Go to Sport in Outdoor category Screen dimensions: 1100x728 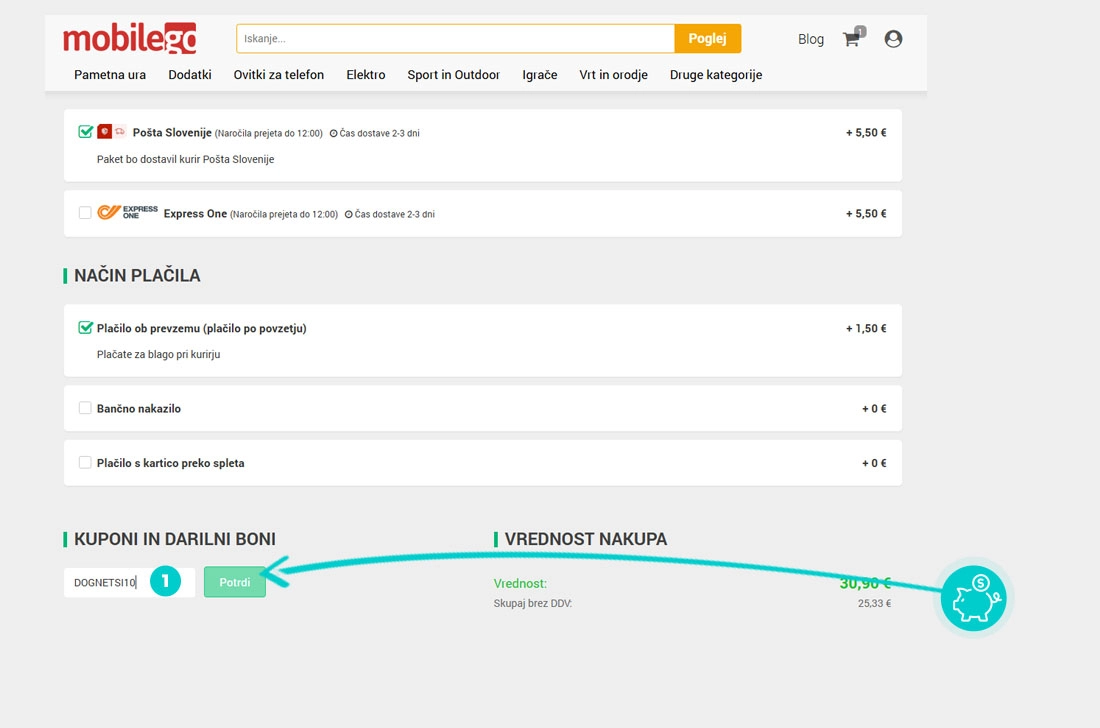453,75
